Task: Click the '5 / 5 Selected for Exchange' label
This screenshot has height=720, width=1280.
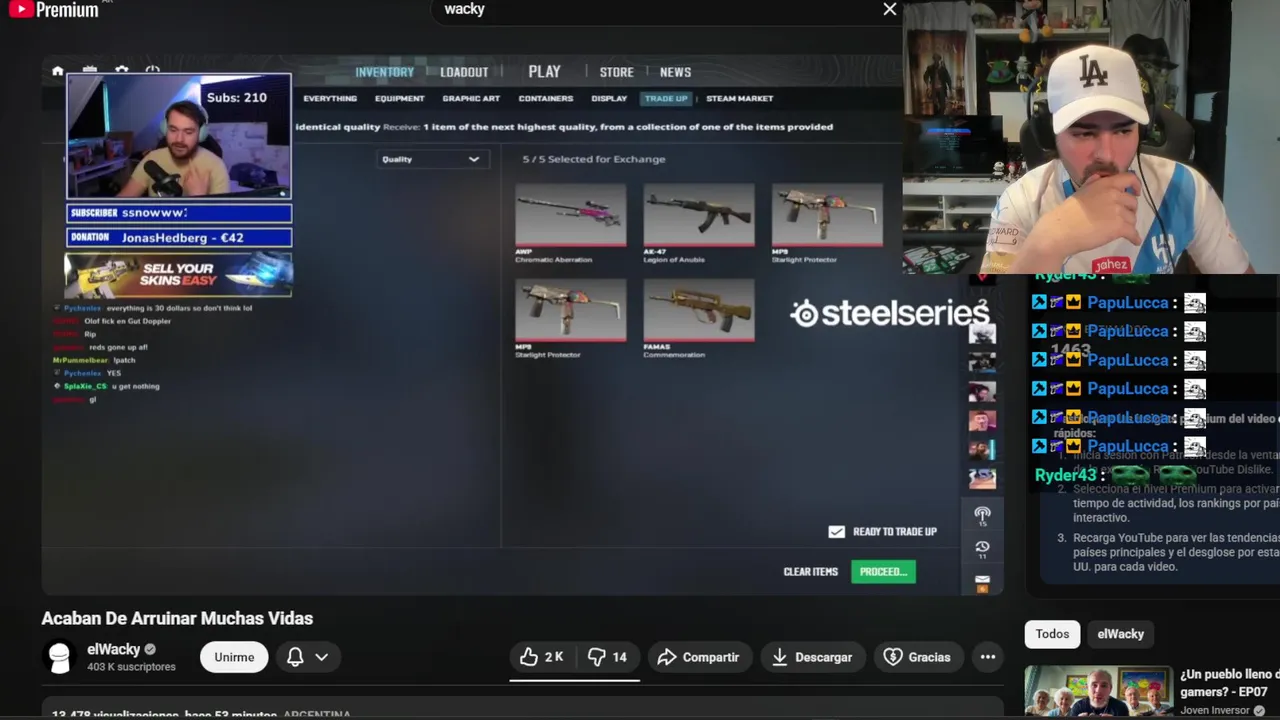Action: click(594, 159)
